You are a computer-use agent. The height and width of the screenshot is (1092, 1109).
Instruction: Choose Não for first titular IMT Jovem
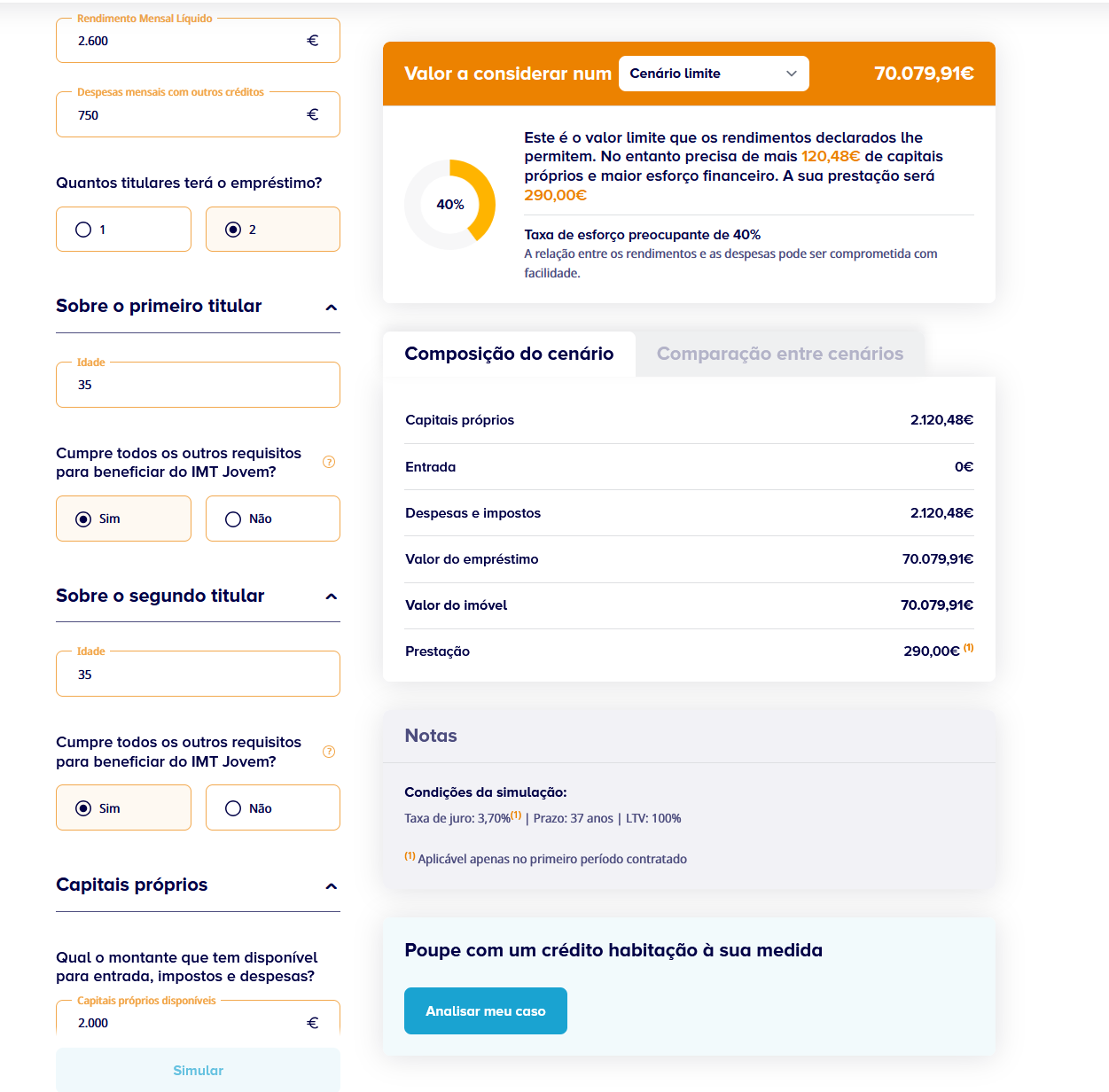click(x=273, y=519)
